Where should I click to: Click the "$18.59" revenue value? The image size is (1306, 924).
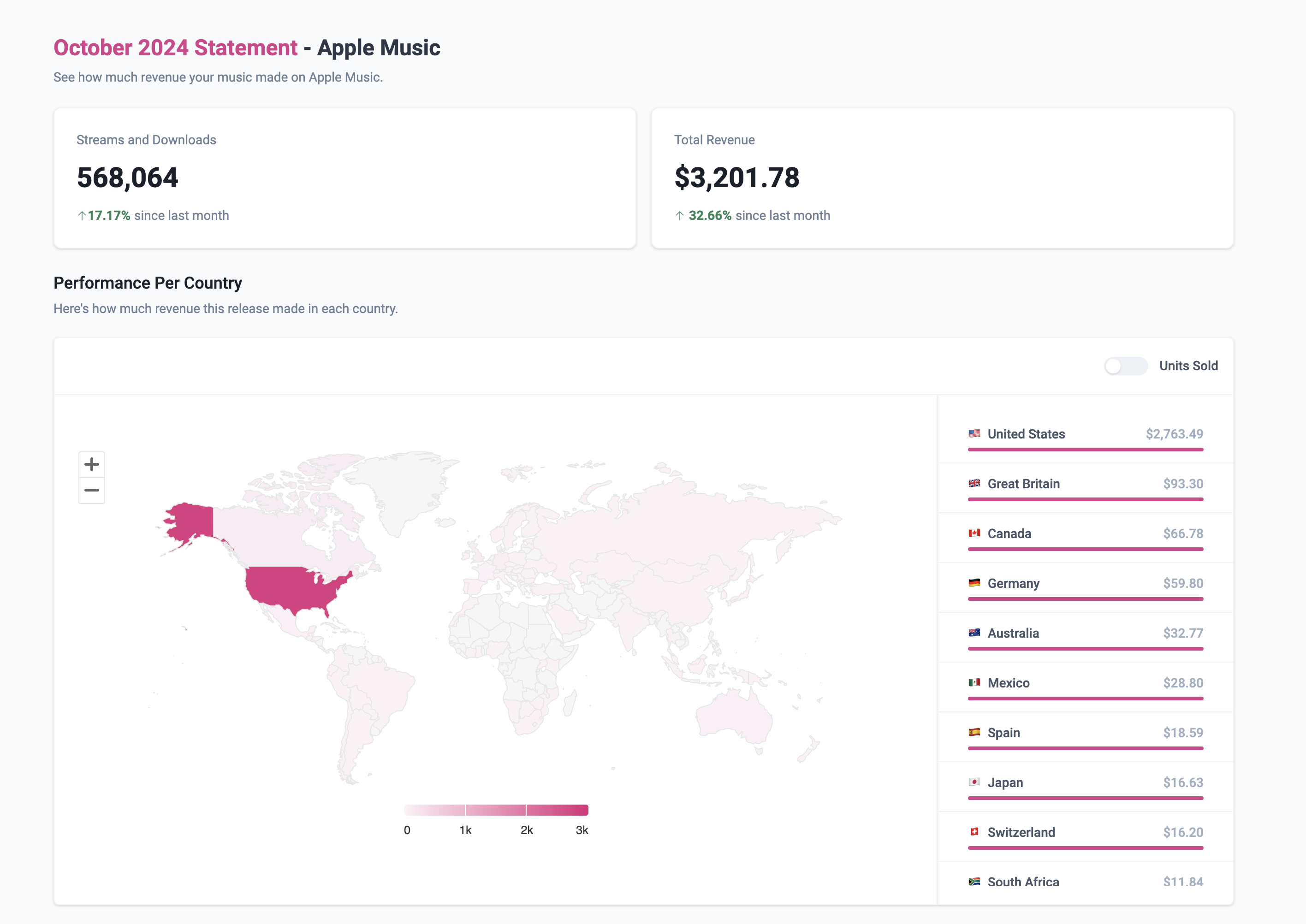tap(1182, 733)
